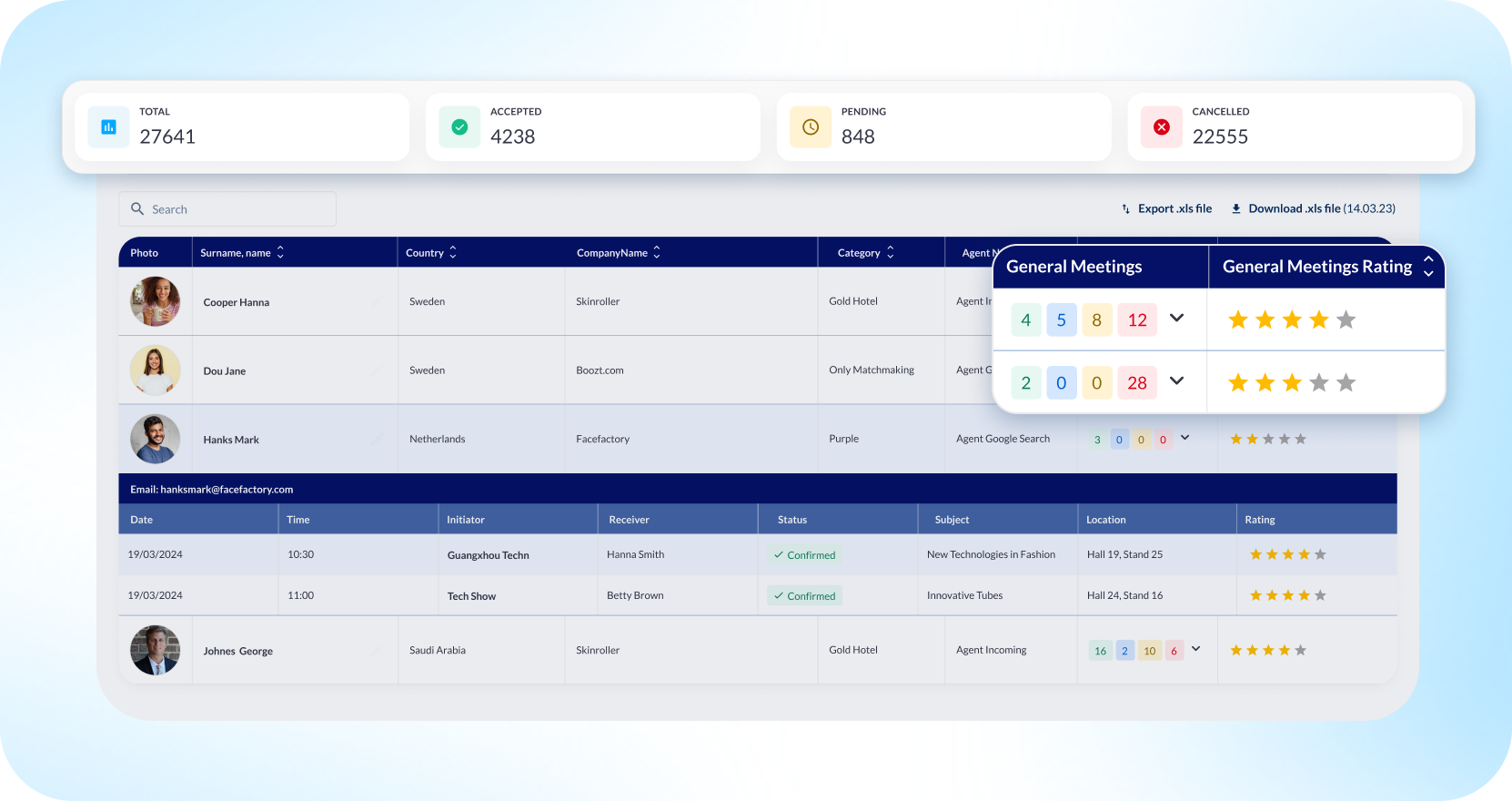Sort by General Meetings Rating
This screenshot has height=801, width=1512.
tap(1428, 267)
